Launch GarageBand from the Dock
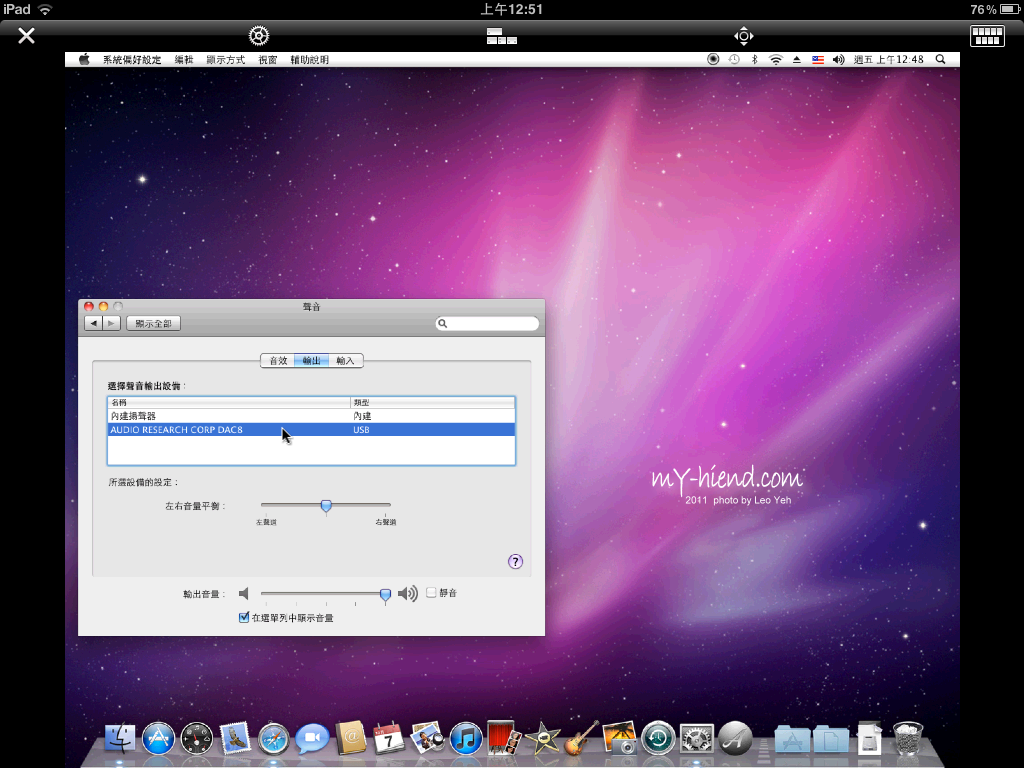Screen dimensions: 1024x768 [x=581, y=737]
